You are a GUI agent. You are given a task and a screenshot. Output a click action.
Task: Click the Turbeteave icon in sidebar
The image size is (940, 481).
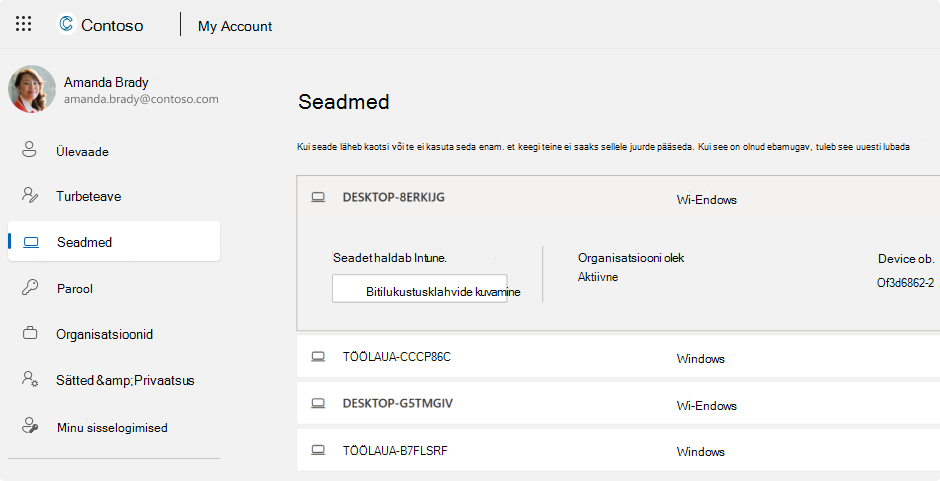click(30, 195)
